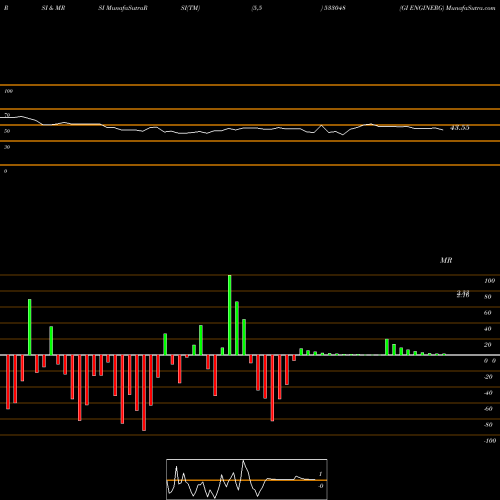Click MR axis label 20
Screen dimensions: 500x500
pos(488,345)
